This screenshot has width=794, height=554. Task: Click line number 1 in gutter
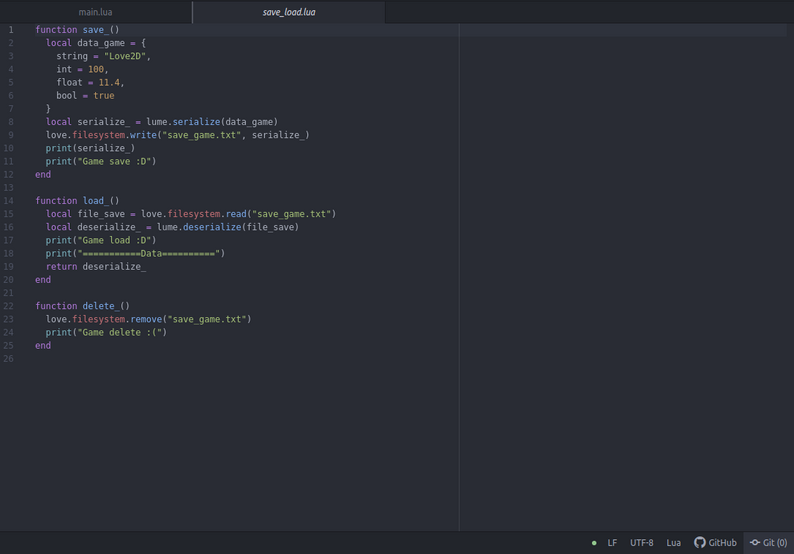pyautogui.click(x=11, y=30)
